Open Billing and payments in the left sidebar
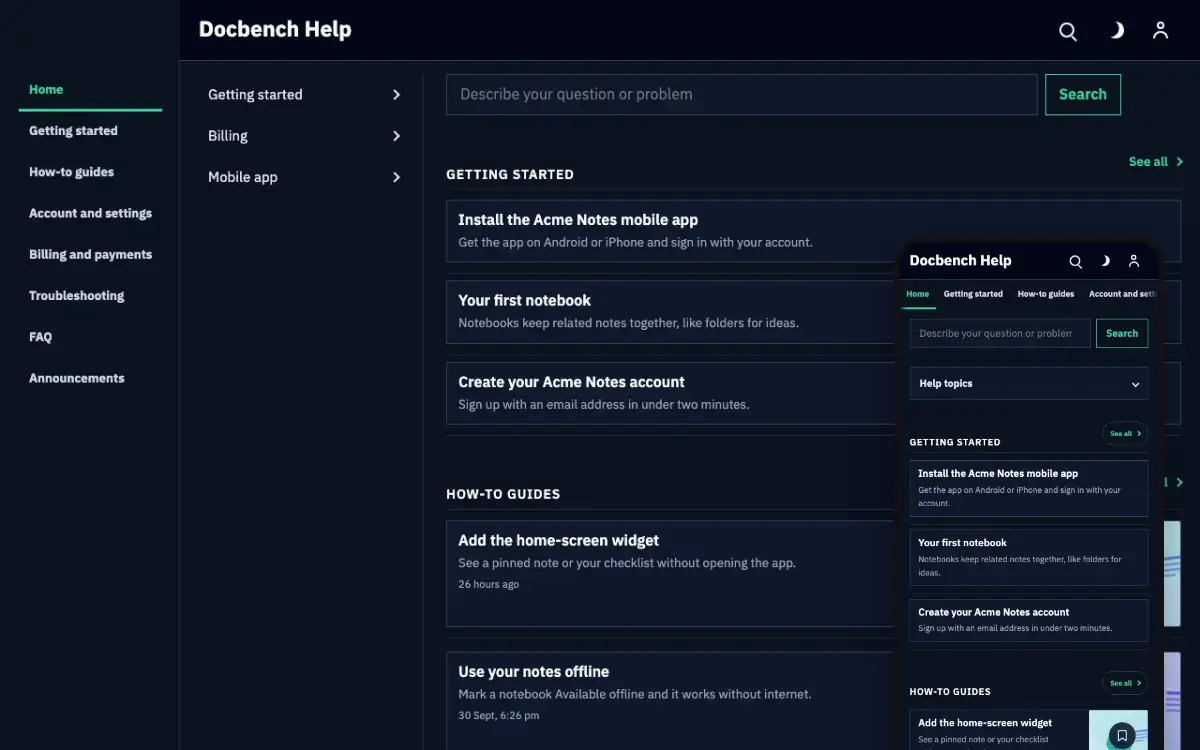This screenshot has height=750, width=1200. (x=90, y=254)
